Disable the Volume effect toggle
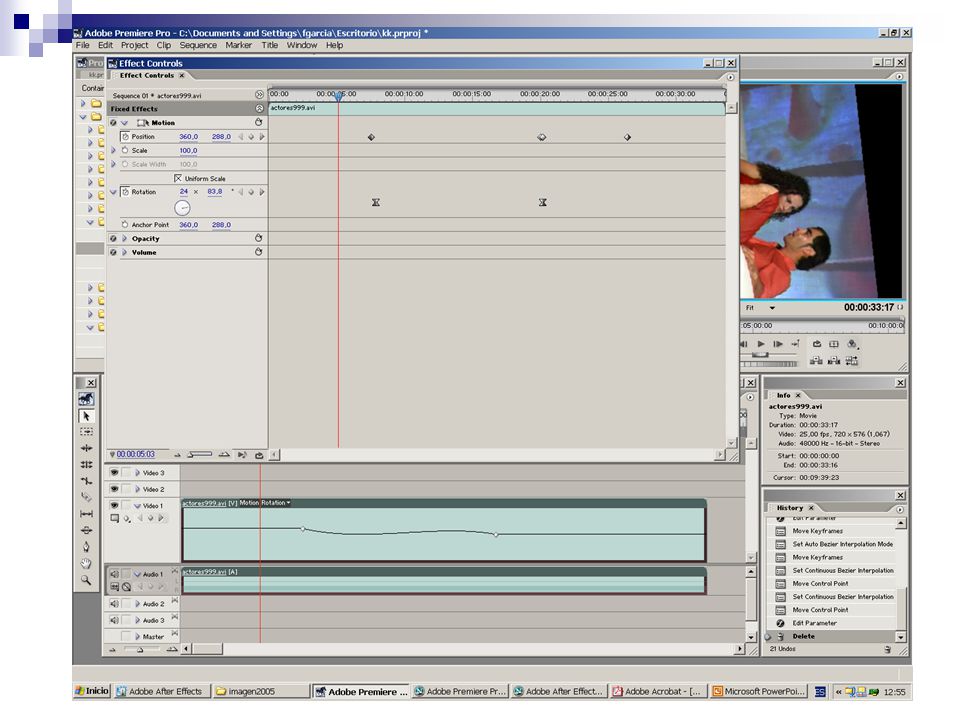960x720 pixels. click(x=113, y=252)
